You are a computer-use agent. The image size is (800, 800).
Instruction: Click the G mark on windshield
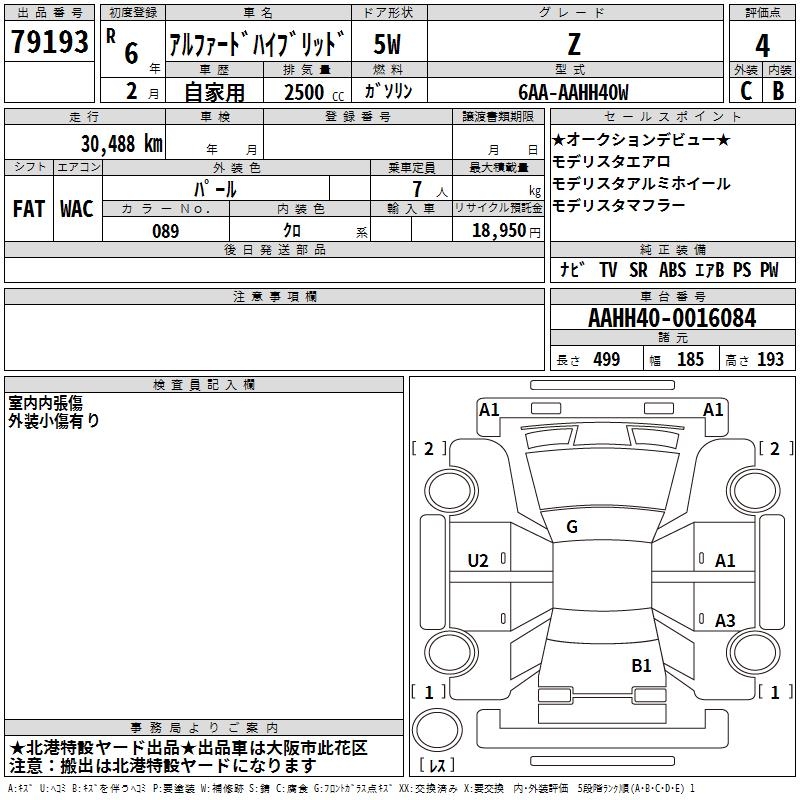click(x=572, y=527)
